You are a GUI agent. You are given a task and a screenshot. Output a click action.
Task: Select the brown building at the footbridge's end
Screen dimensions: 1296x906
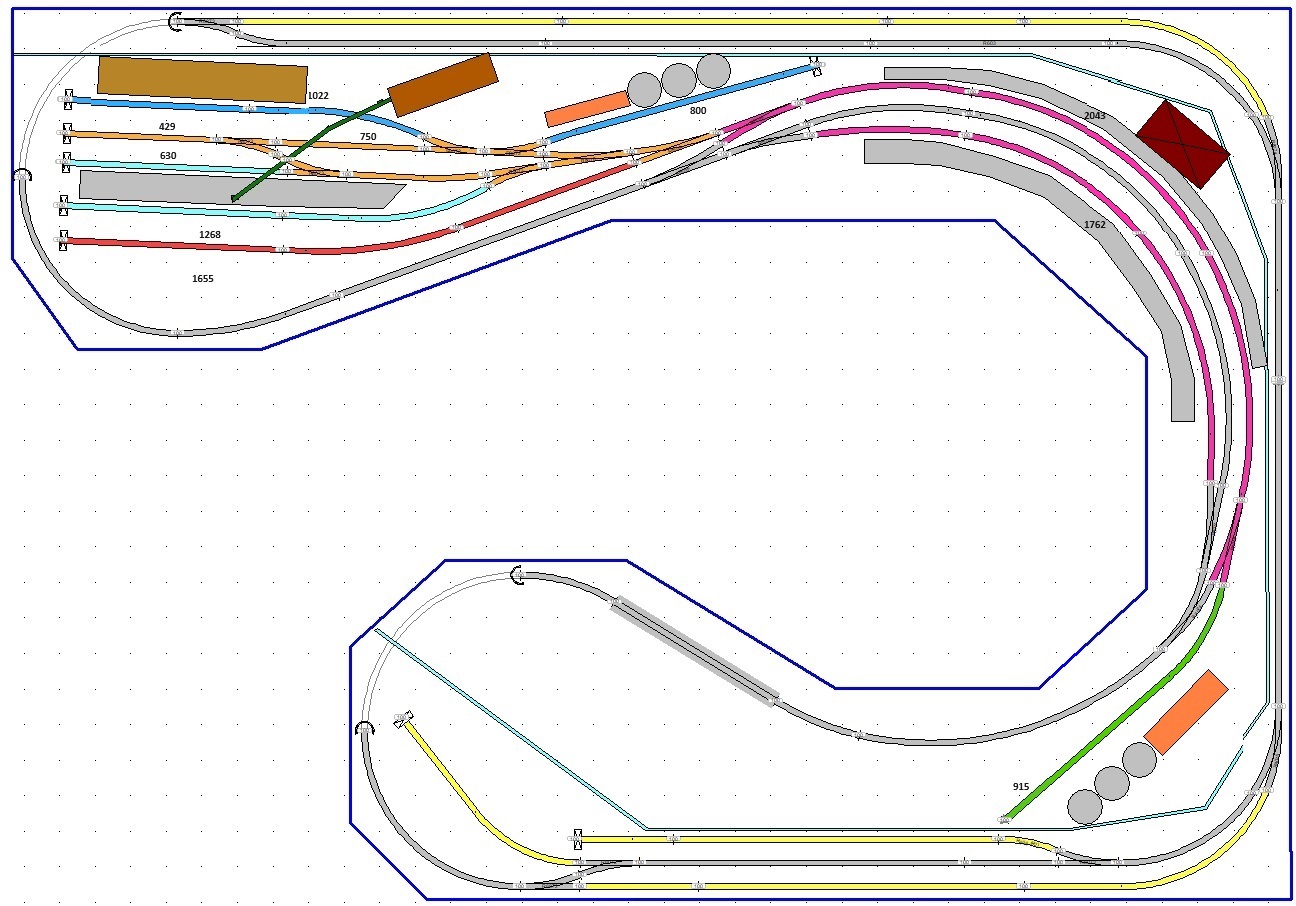point(443,85)
